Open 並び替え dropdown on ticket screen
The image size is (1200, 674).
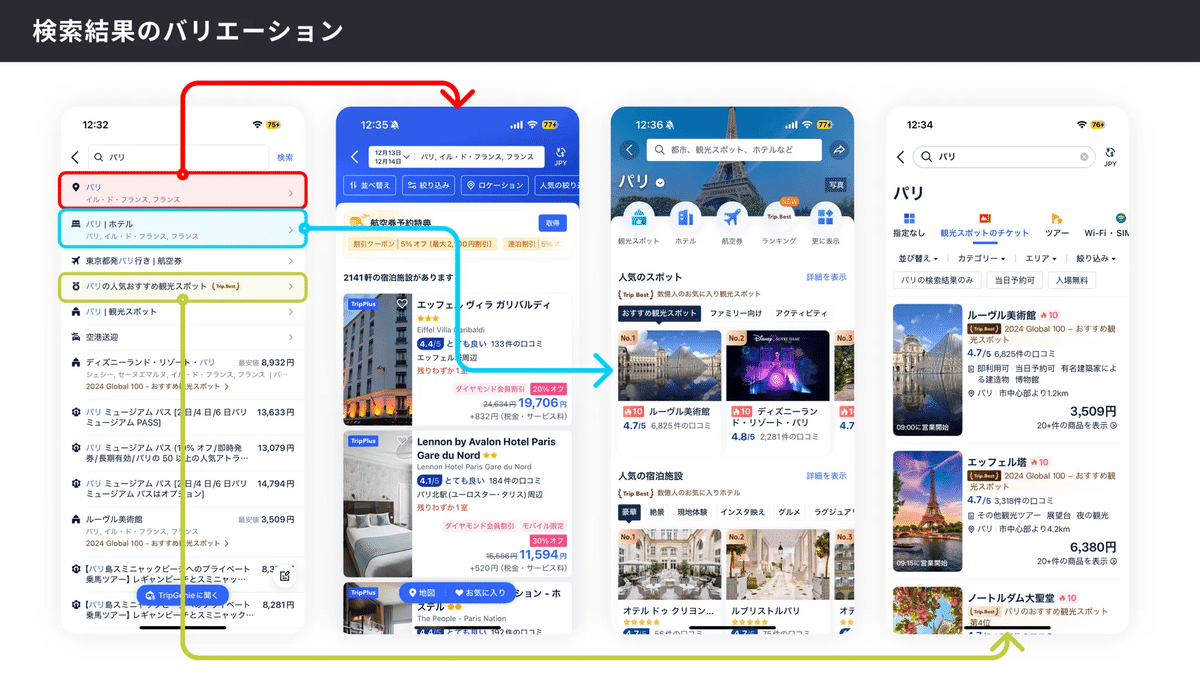coord(917,258)
